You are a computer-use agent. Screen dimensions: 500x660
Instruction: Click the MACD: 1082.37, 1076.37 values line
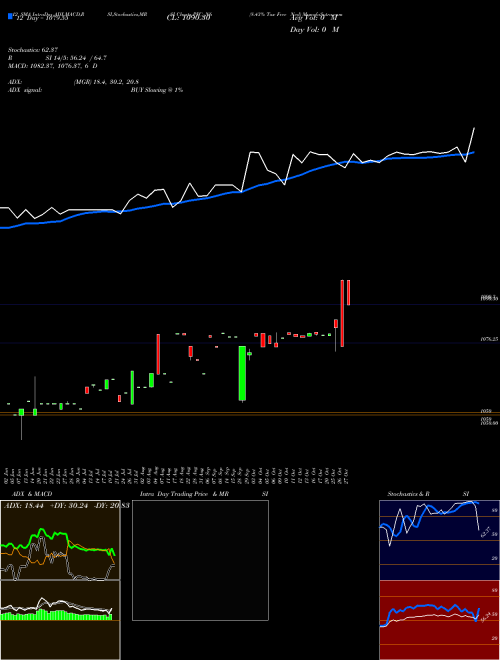coord(53,66)
